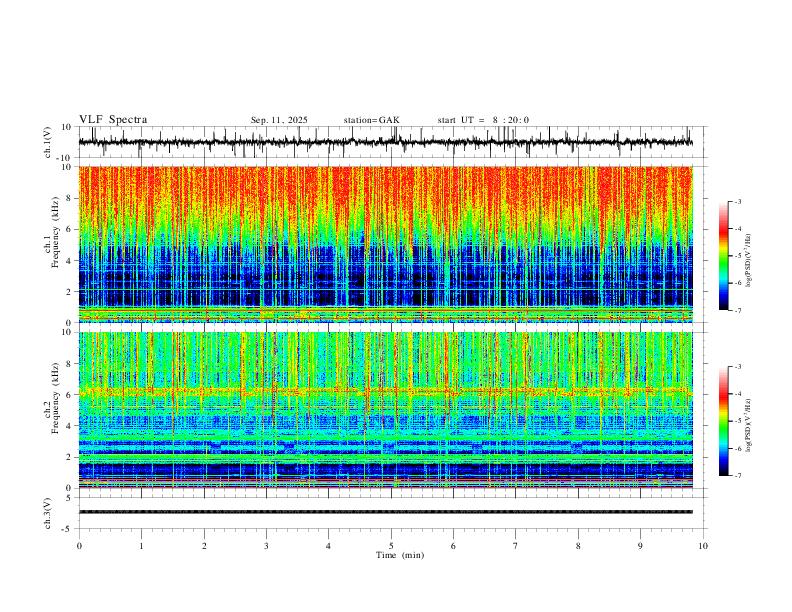This screenshot has width=792, height=612.
Task: Click the ch.1 colorbar "-7" tick value
Action: [738, 310]
